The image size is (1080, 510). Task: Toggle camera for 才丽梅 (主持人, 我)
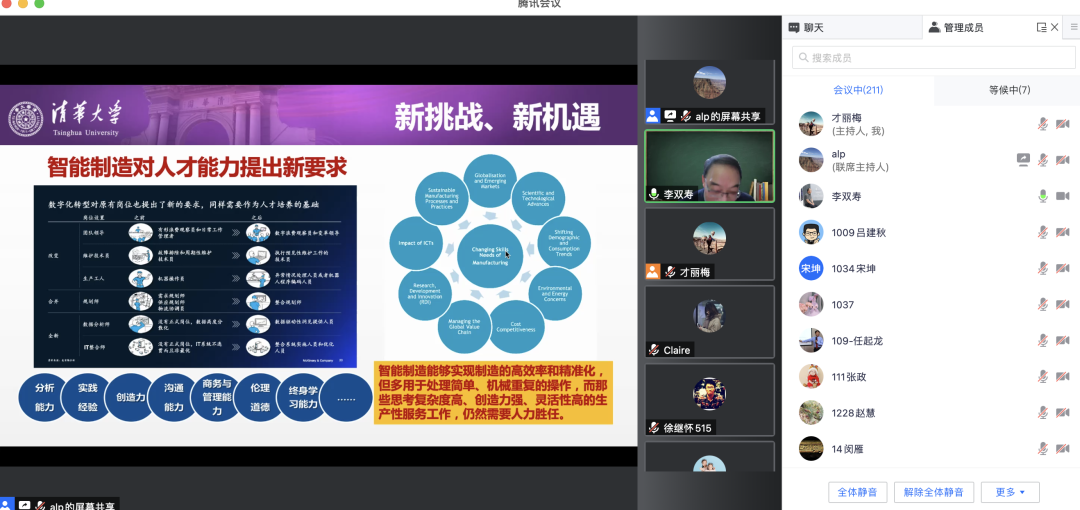click(x=1063, y=124)
